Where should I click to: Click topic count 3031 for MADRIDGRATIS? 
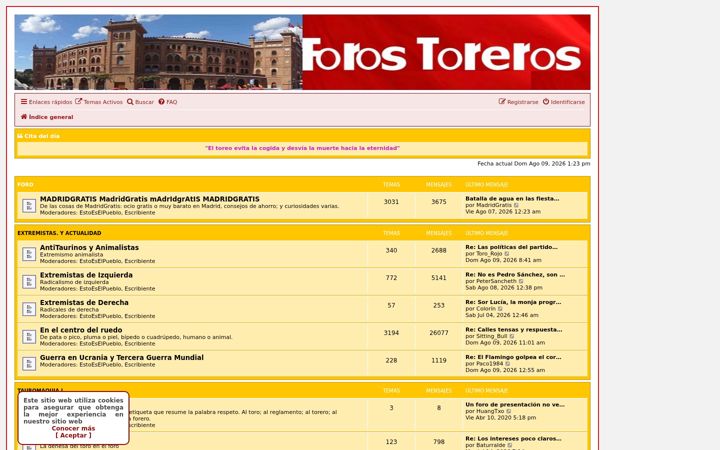pos(391,202)
